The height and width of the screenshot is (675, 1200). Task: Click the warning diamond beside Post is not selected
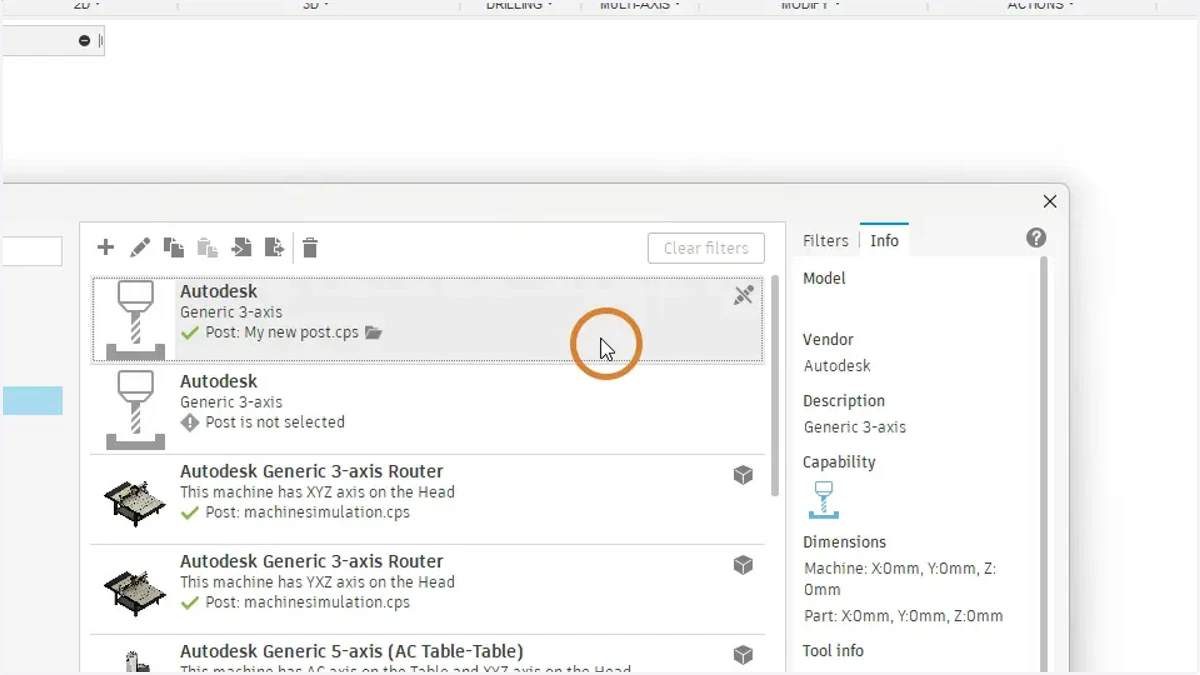click(190, 422)
